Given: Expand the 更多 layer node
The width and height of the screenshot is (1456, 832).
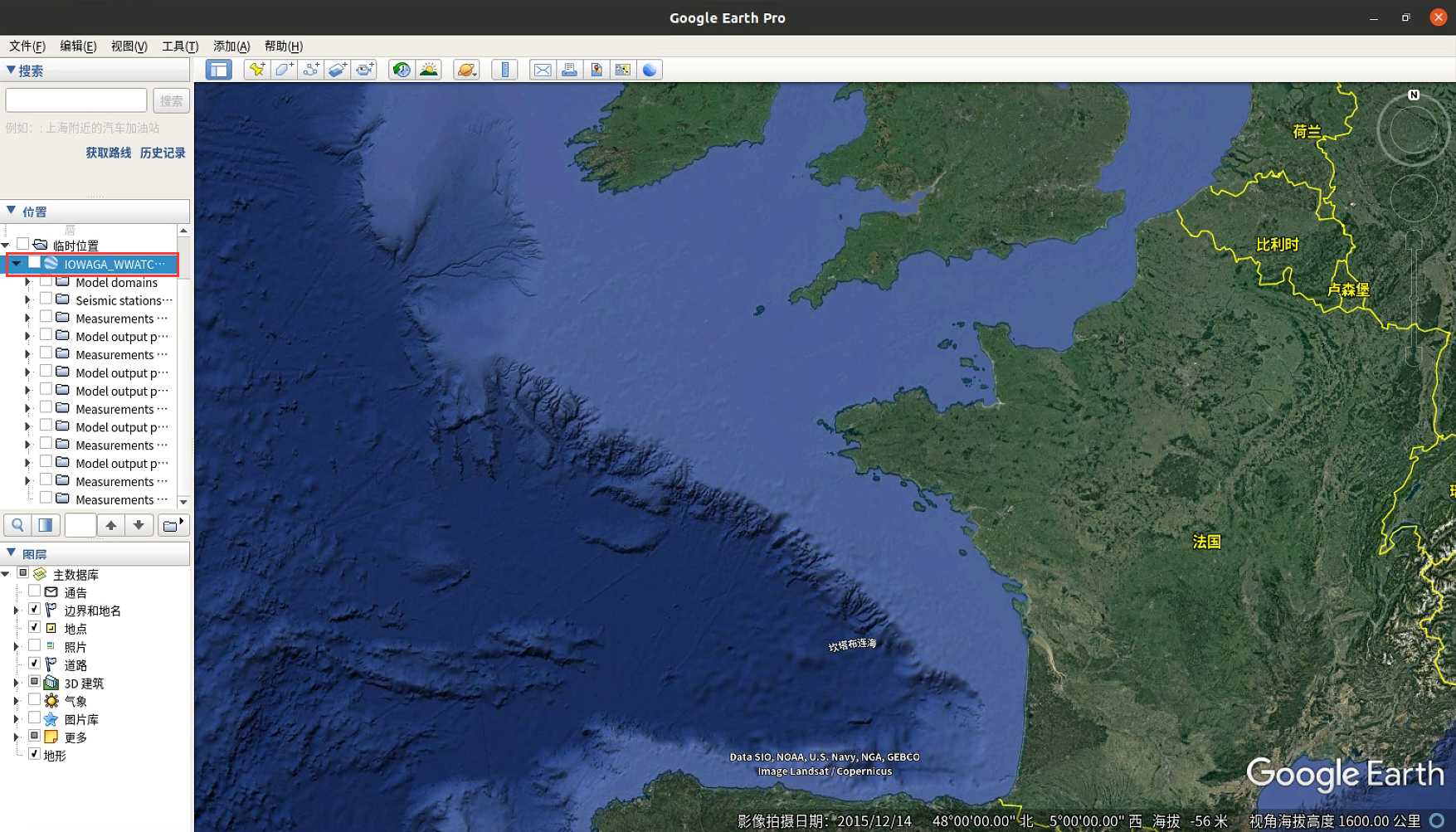Looking at the screenshot, I should (x=16, y=737).
